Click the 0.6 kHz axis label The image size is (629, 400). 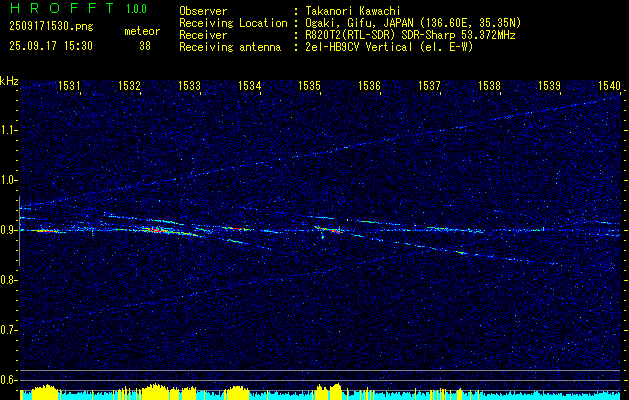(7, 380)
